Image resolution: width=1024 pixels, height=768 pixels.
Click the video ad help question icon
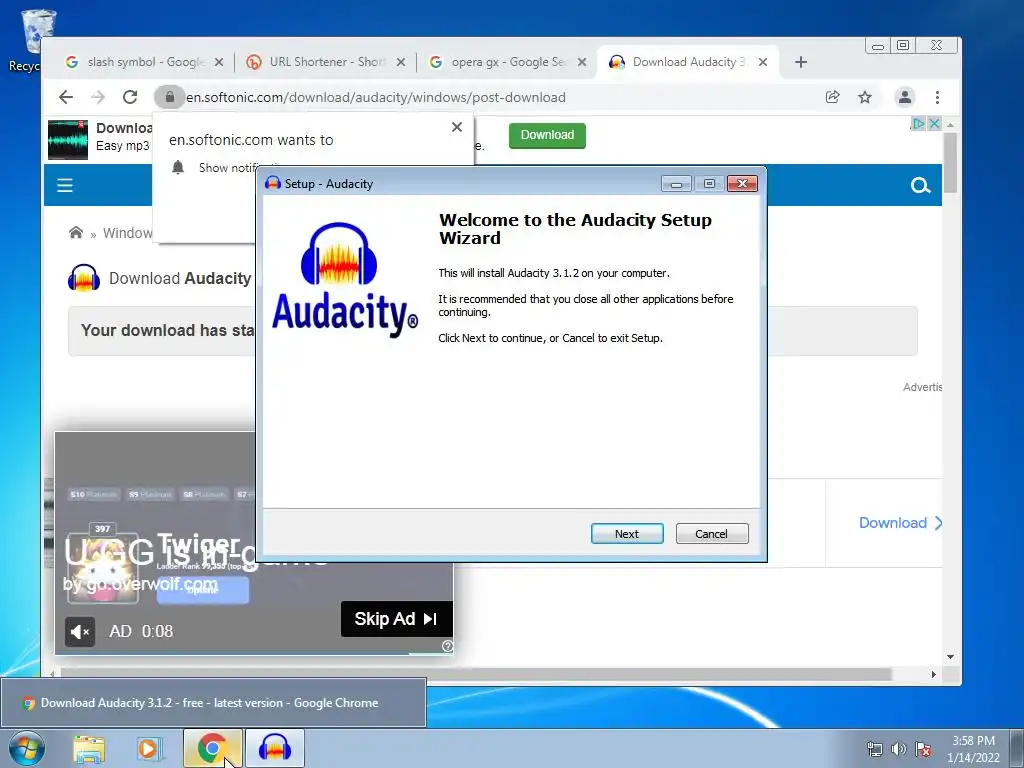click(x=447, y=646)
